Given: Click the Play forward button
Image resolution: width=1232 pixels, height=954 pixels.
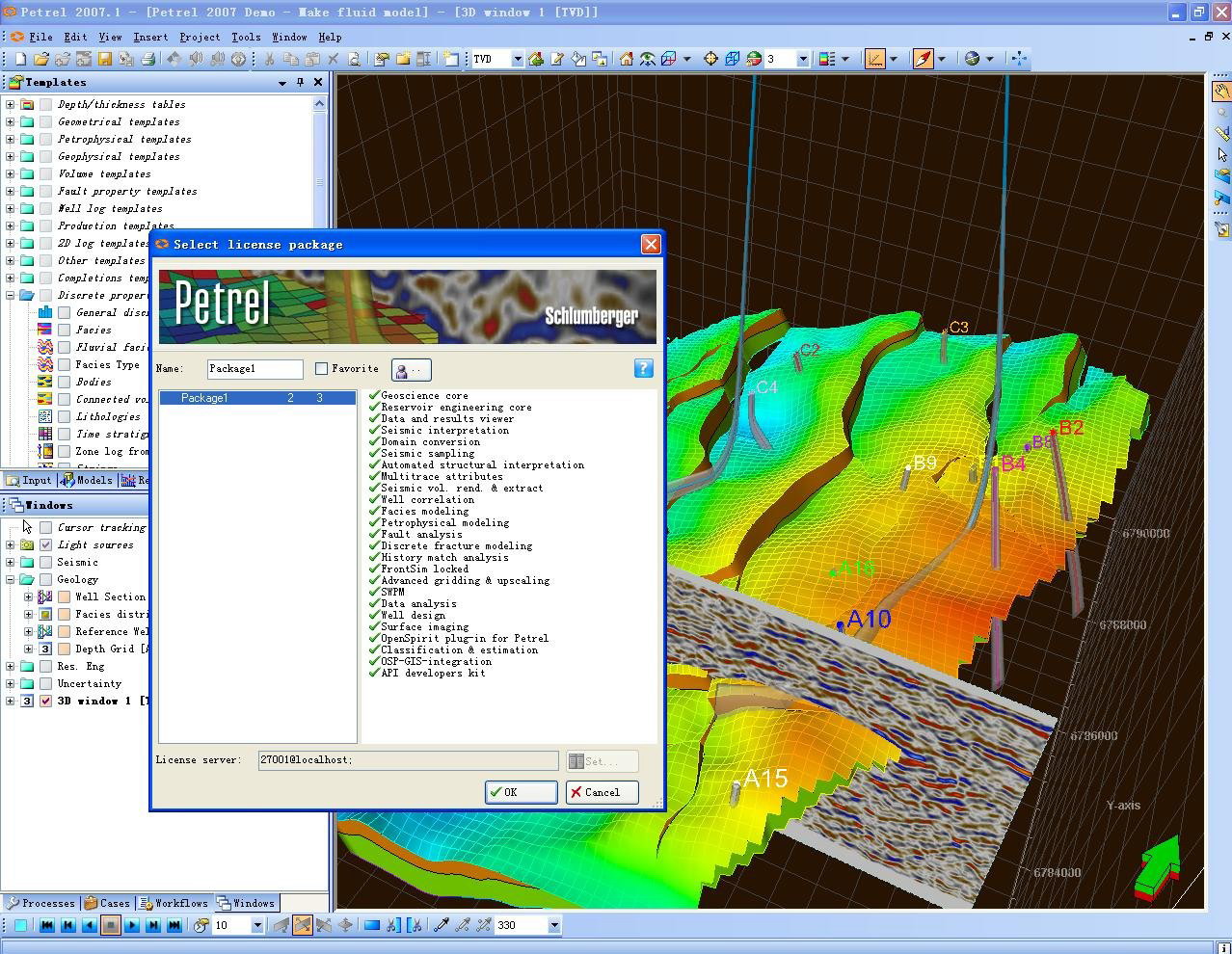Looking at the screenshot, I should tap(132, 925).
